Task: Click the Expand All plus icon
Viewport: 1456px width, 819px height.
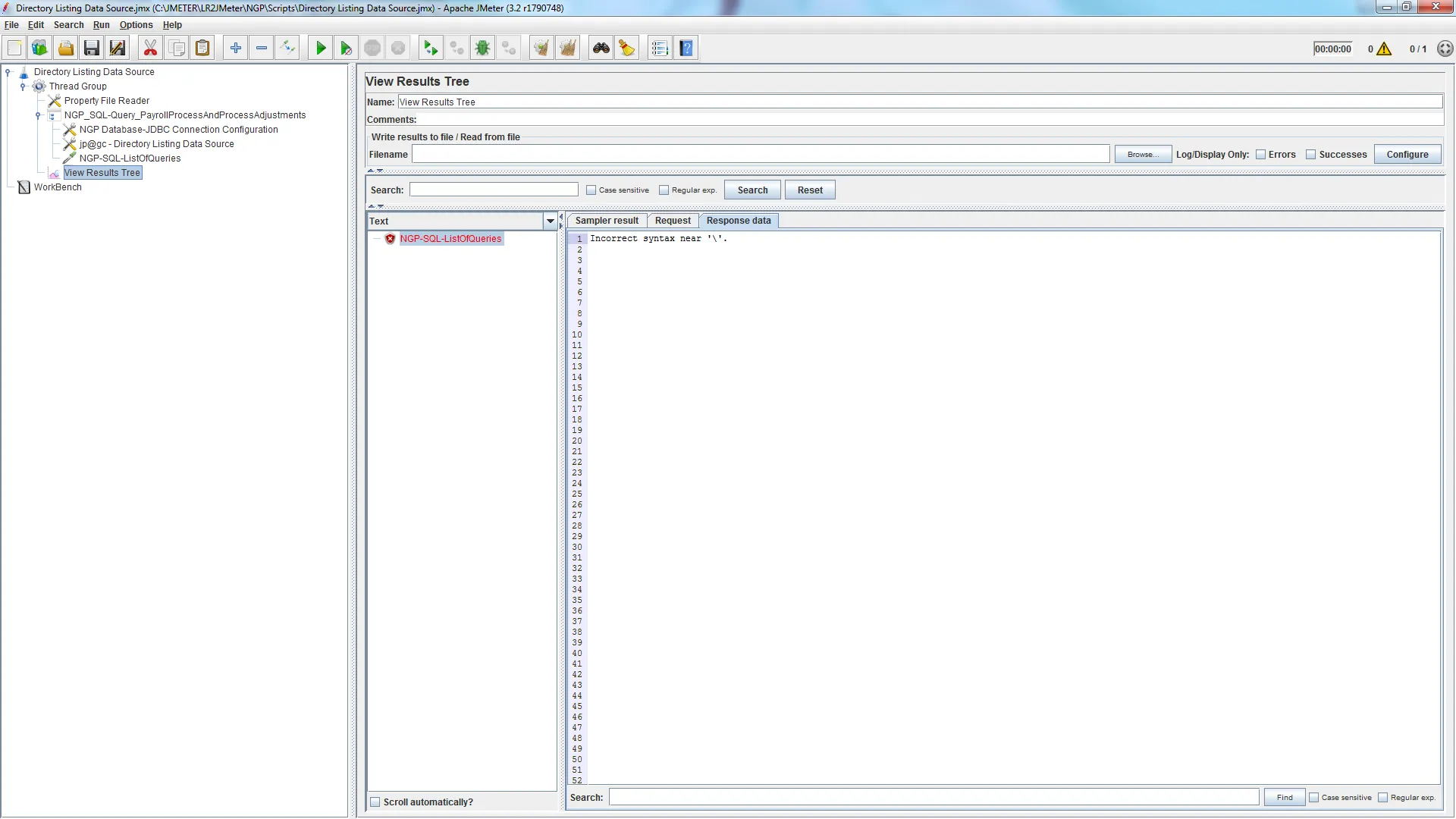Action: pyautogui.click(x=236, y=49)
